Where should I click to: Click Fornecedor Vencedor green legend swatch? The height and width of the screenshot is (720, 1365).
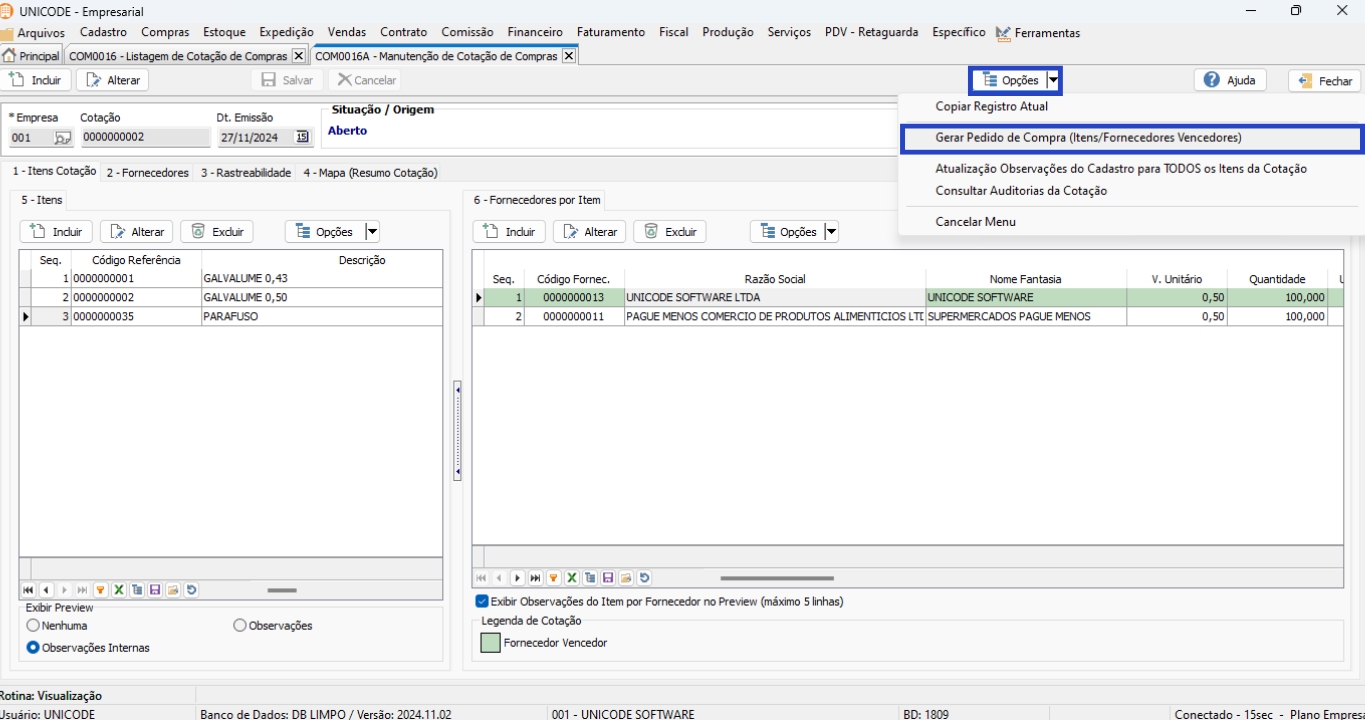490,643
